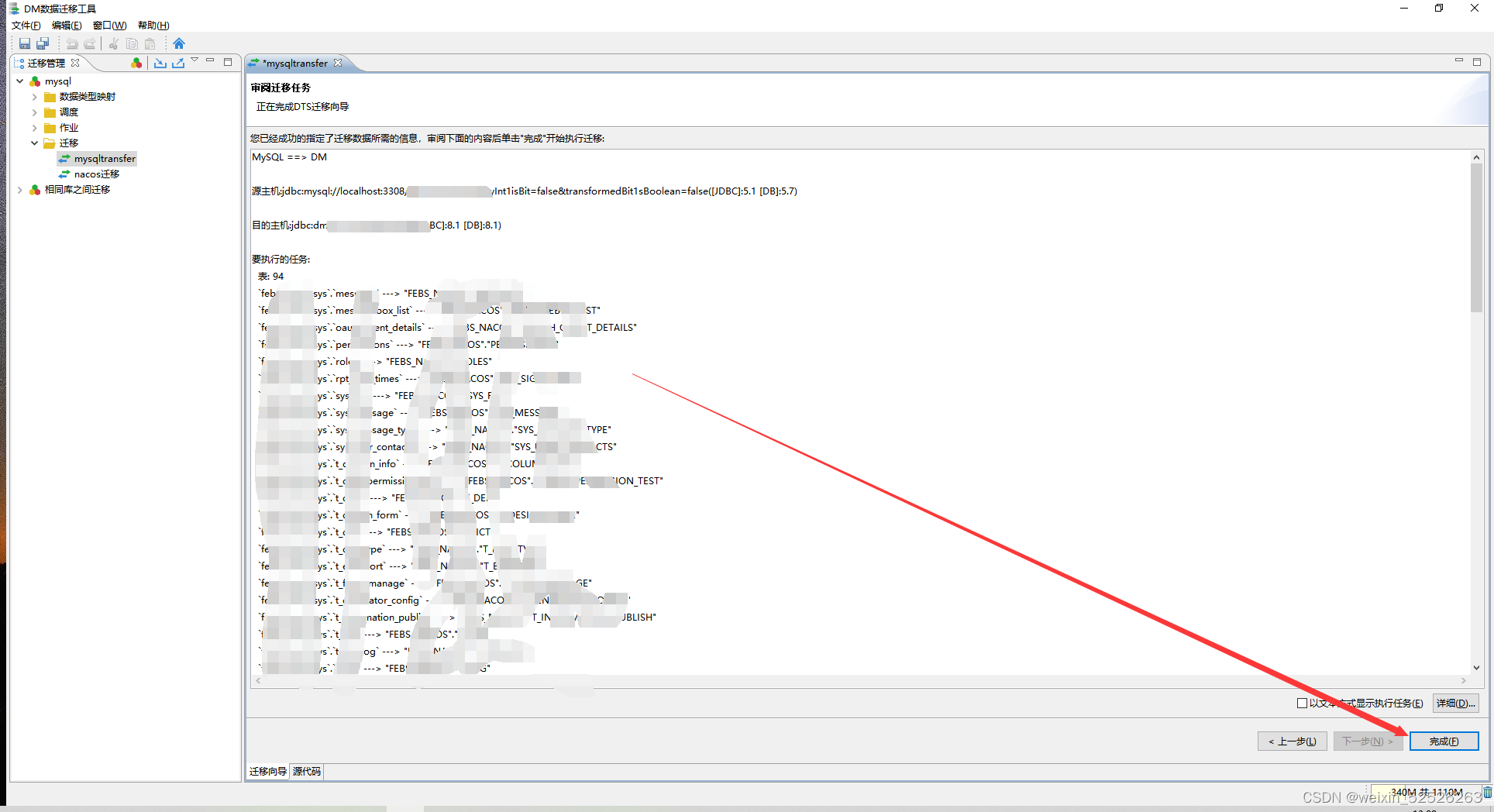Collapse the mysql project node
Viewport: 1494px width, 812px height.
pos(19,81)
